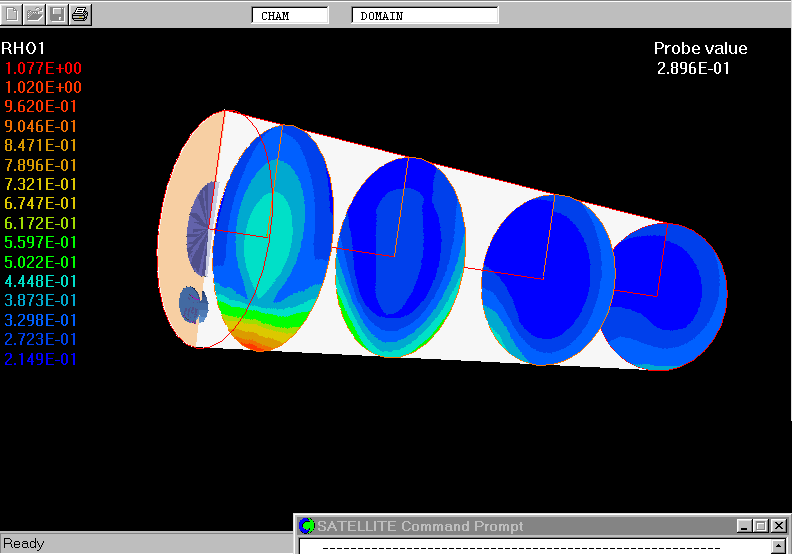The height and width of the screenshot is (554, 792).
Task: Click the CHAM text field
Action: (x=290, y=16)
